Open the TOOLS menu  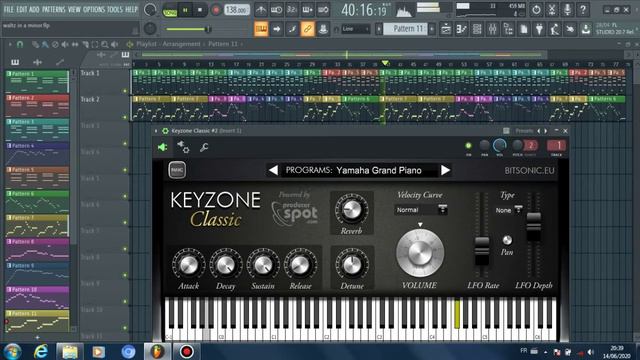(115, 9)
